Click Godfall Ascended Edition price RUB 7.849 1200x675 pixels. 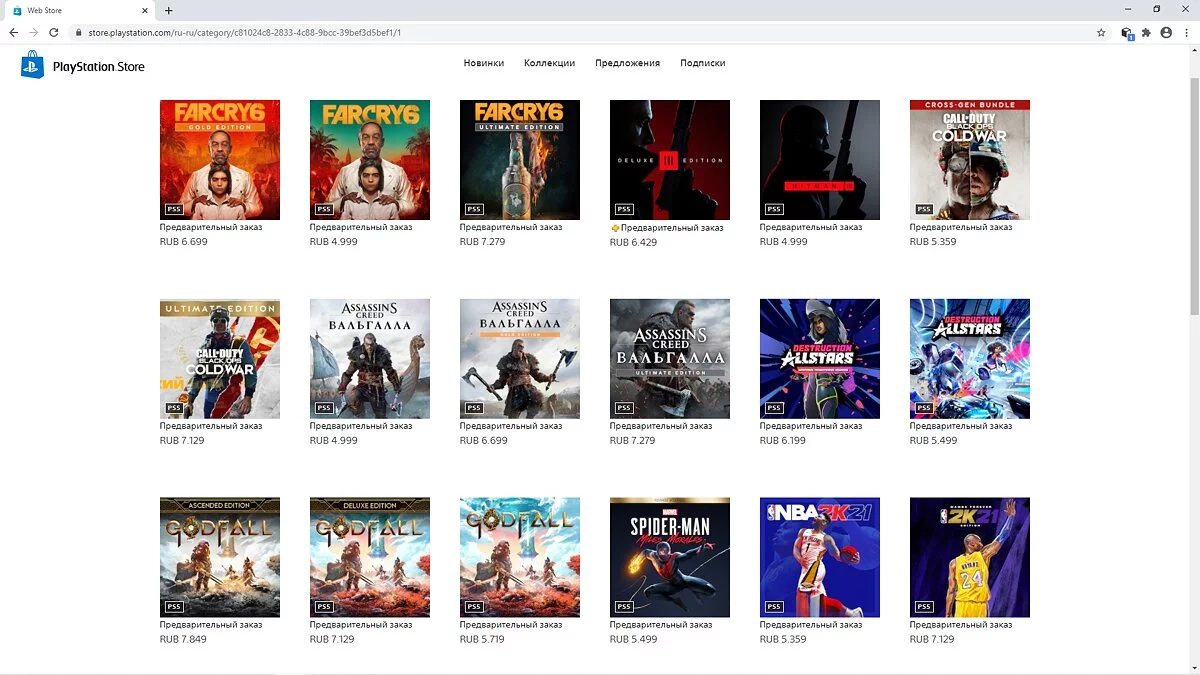click(183, 639)
